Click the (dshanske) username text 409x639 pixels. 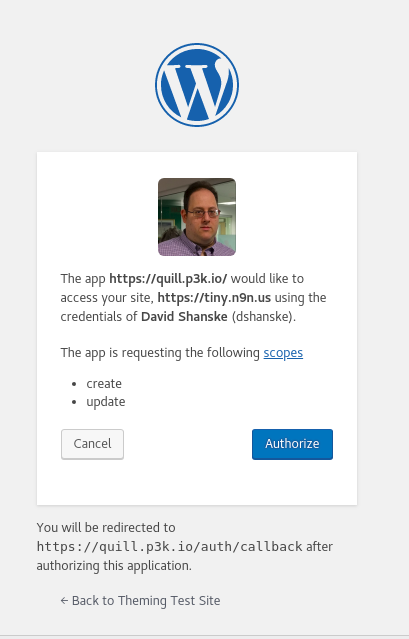264,317
